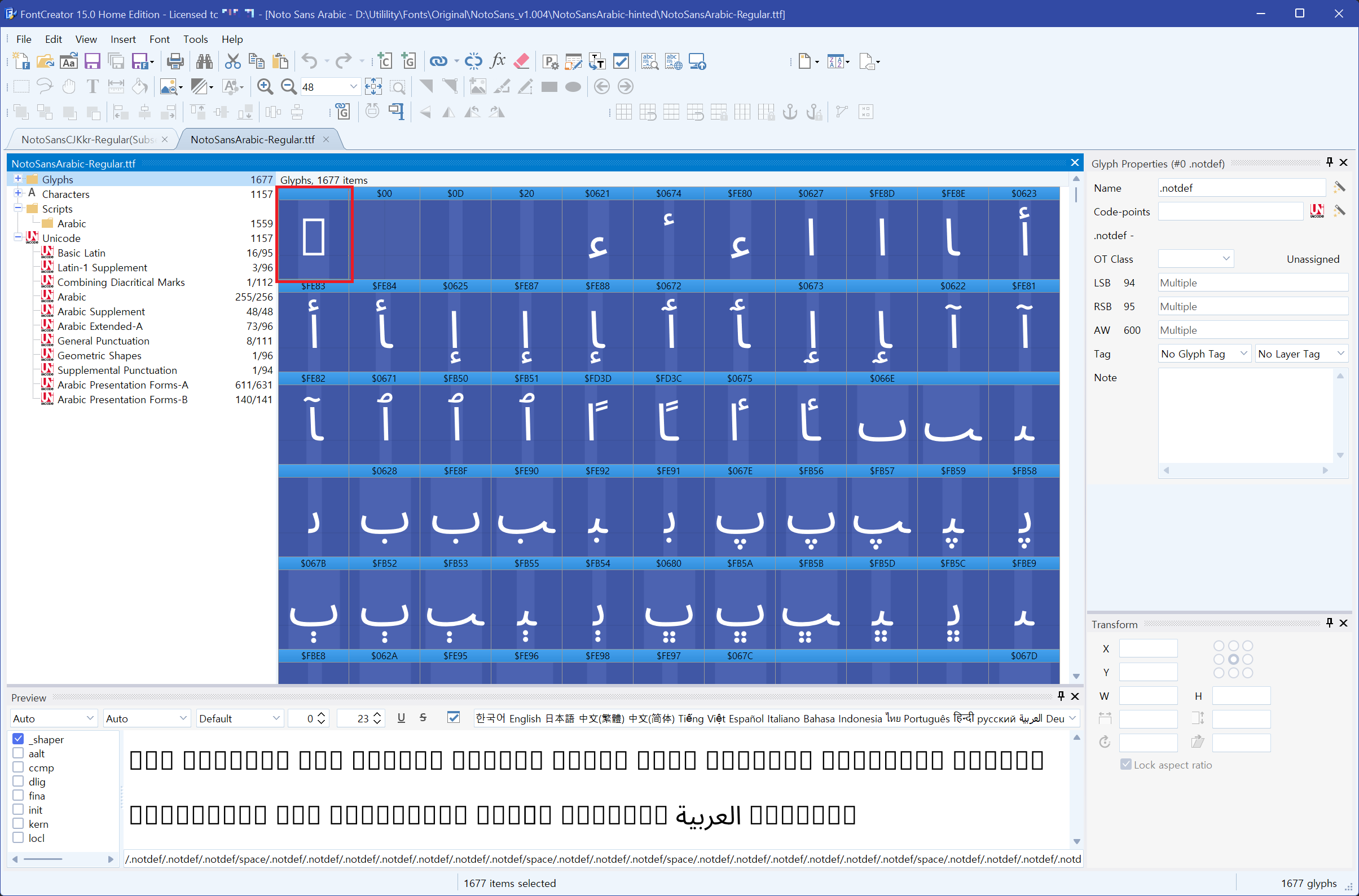The width and height of the screenshot is (1359, 896).
Task: Enable the kern feature checkbox
Action: (x=18, y=823)
